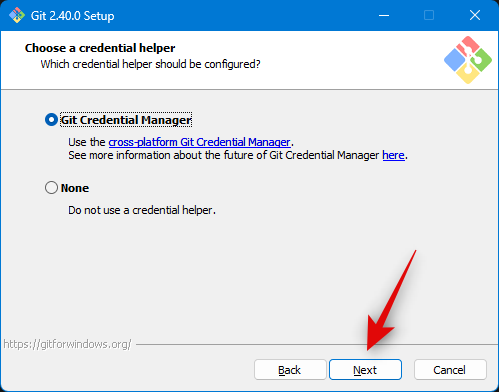This screenshot has width=499, height=392.
Task: Cancel the Git setup
Action: 450,370
